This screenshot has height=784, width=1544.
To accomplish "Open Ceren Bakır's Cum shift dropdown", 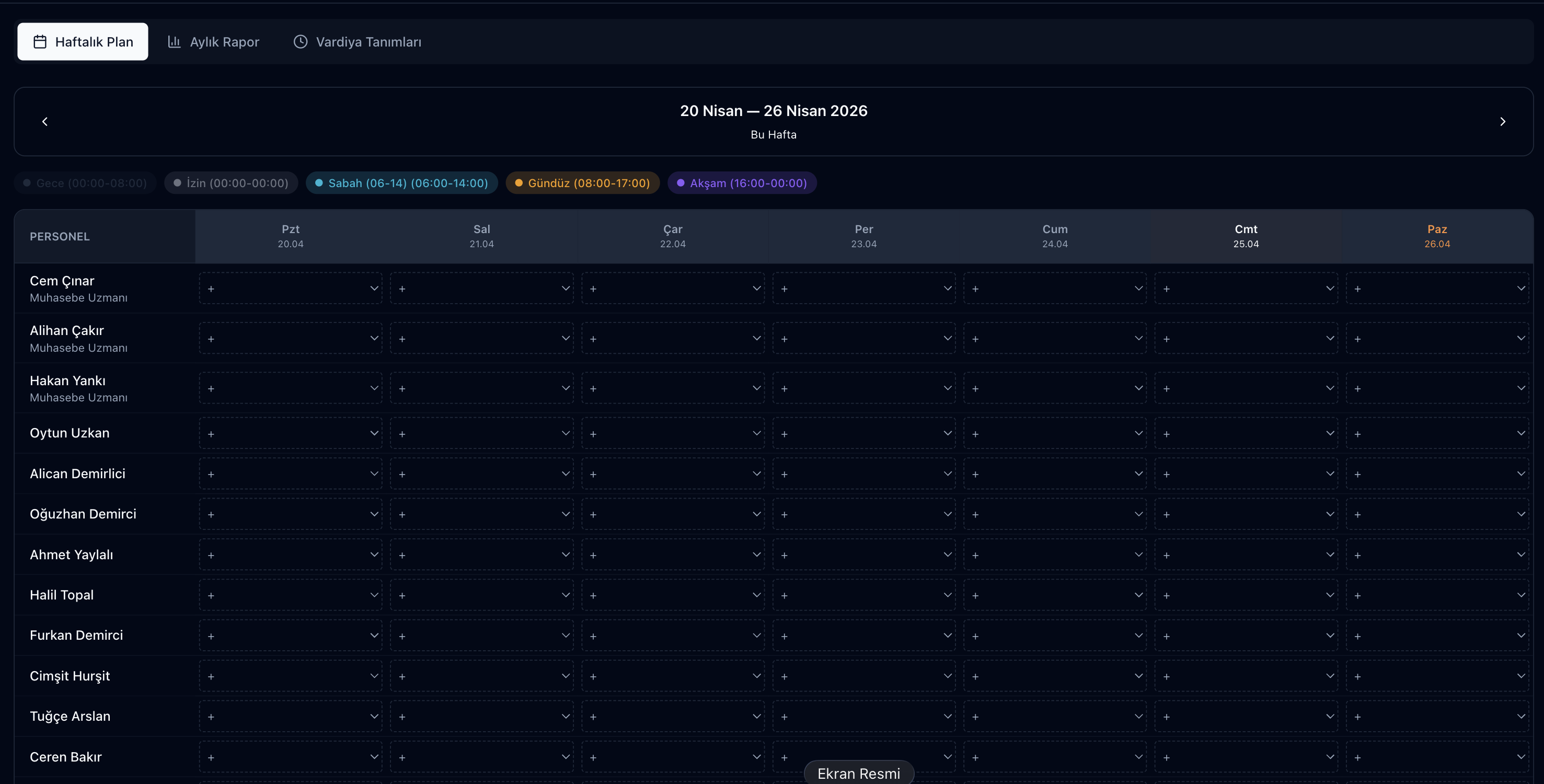I will point(1055,757).
